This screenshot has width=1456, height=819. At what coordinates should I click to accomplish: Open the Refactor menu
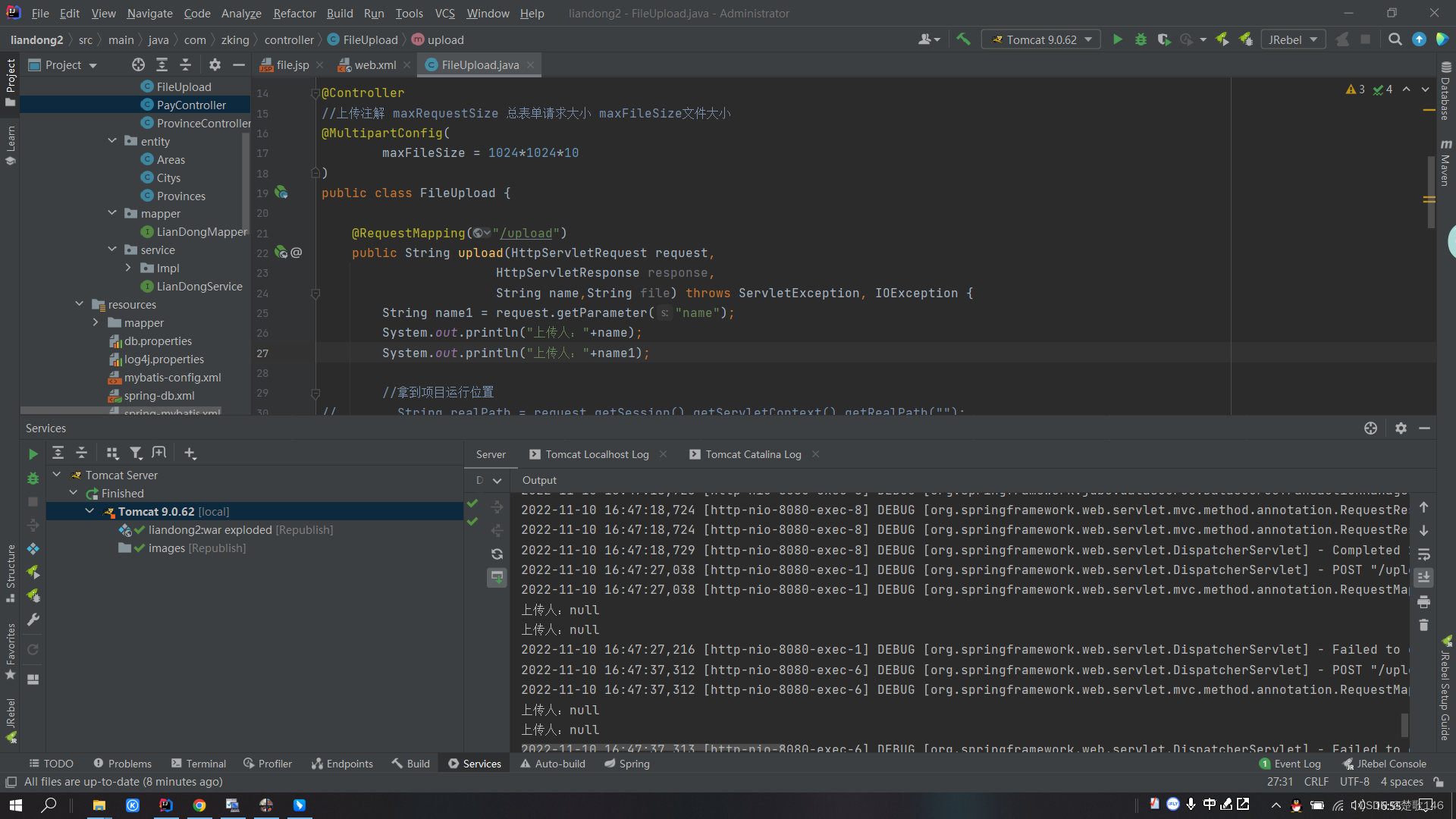[x=294, y=13]
